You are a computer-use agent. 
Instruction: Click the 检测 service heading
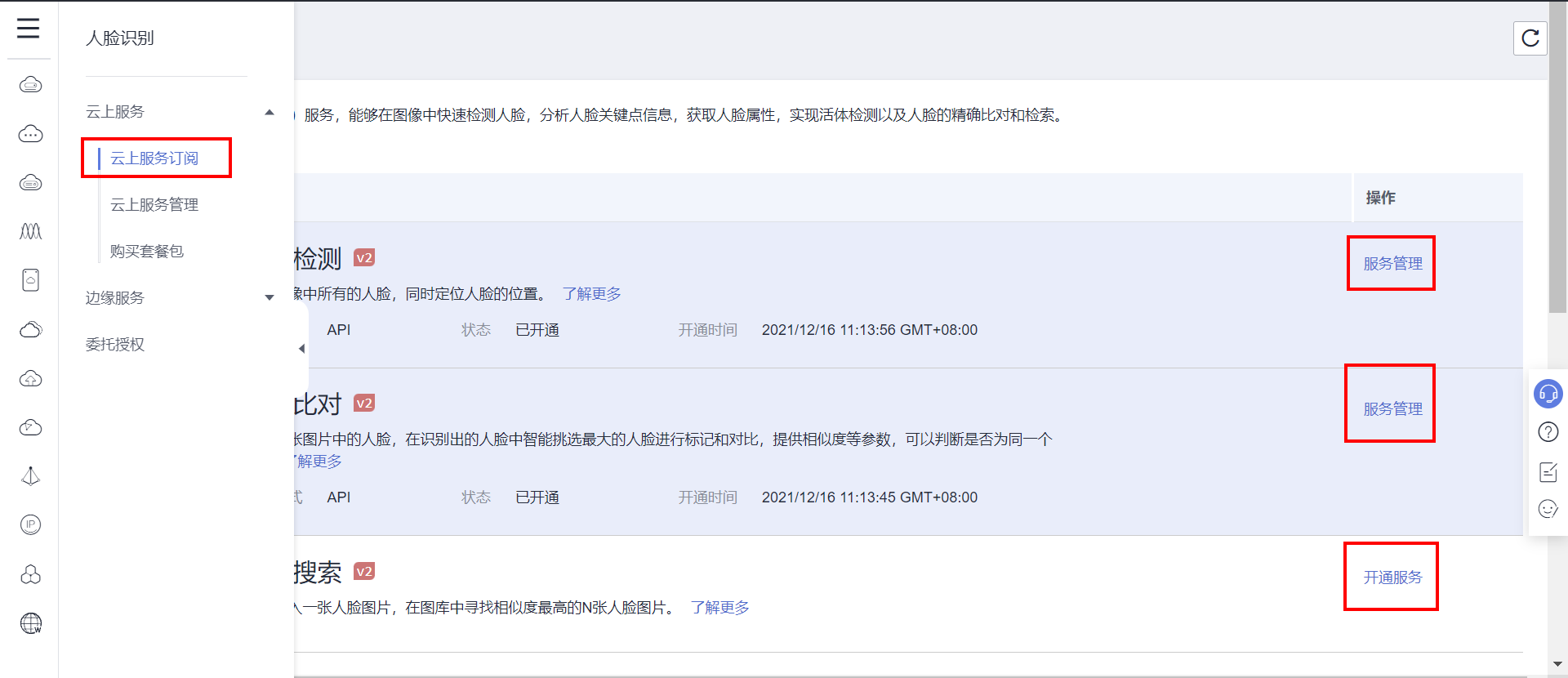pyautogui.click(x=318, y=259)
